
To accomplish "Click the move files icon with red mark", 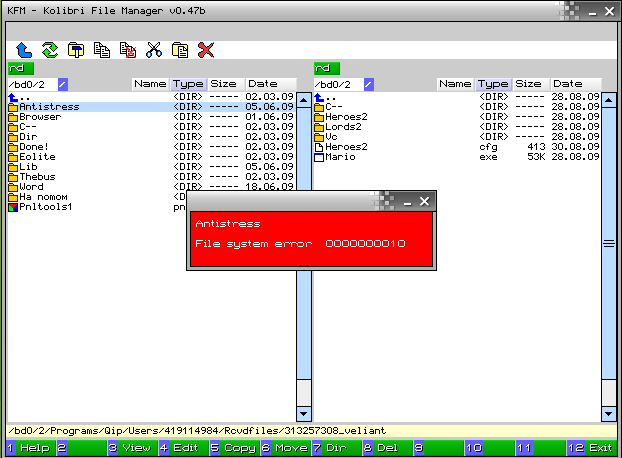I will (128, 49).
